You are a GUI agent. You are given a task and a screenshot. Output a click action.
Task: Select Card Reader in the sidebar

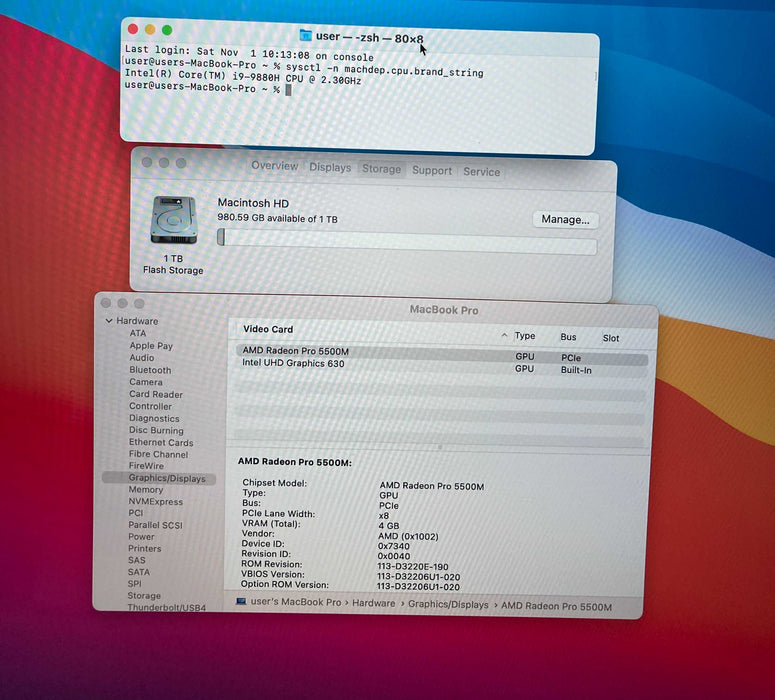(156, 394)
